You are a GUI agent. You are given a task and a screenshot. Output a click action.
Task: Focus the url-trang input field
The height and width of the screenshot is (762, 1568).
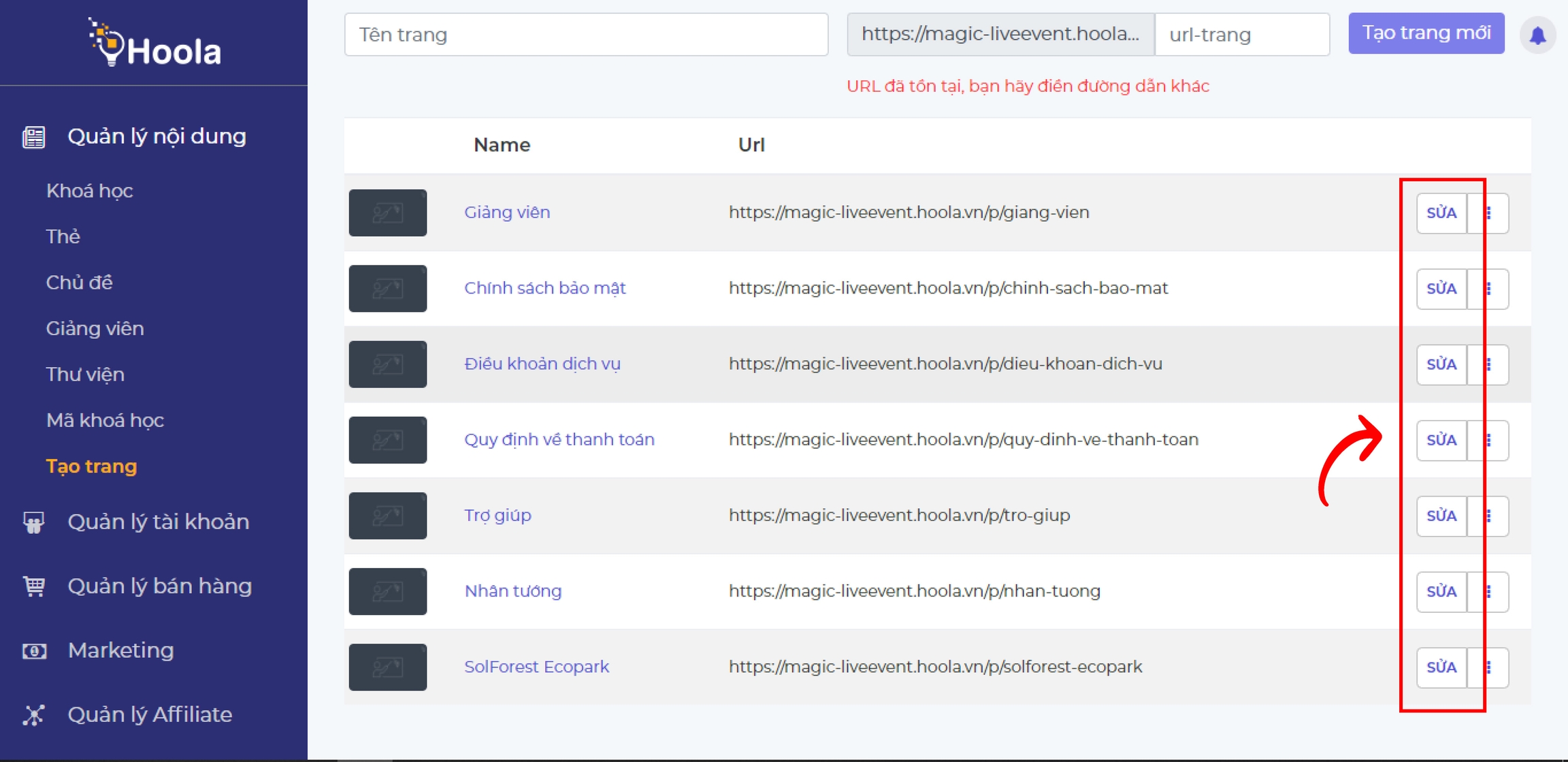1241,35
